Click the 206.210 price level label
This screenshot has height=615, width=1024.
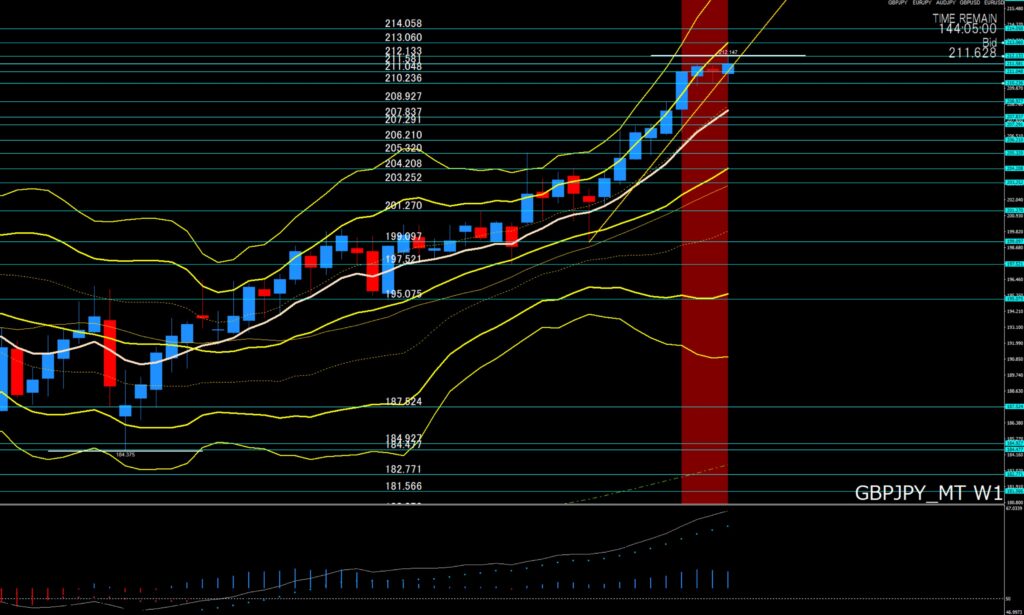[x=403, y=135]
